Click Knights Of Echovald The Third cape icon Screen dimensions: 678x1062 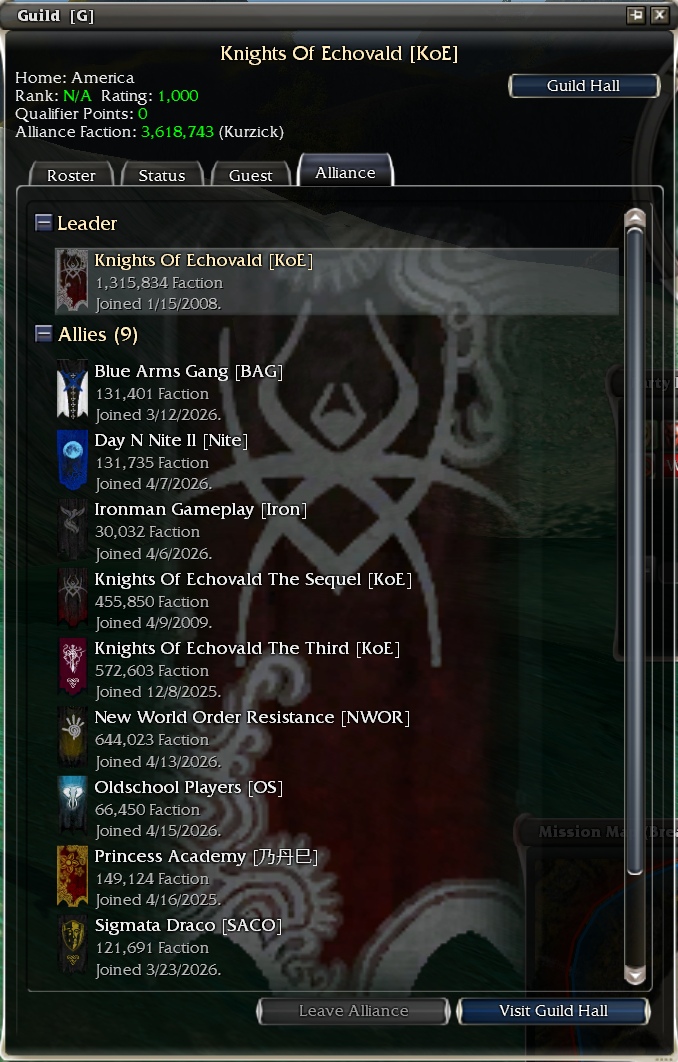point(72,667)
